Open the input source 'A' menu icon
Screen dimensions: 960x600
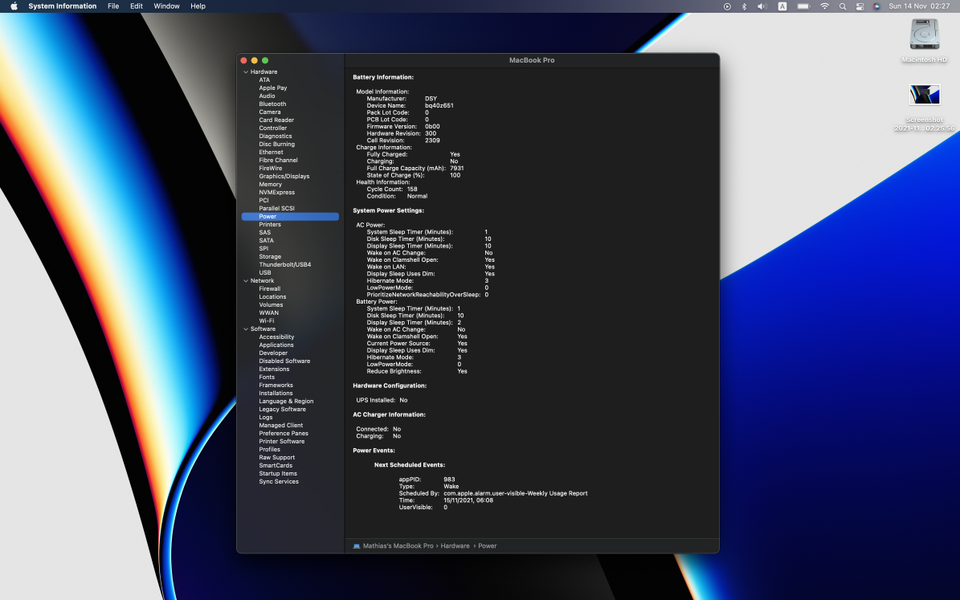[x=782, y=6]
